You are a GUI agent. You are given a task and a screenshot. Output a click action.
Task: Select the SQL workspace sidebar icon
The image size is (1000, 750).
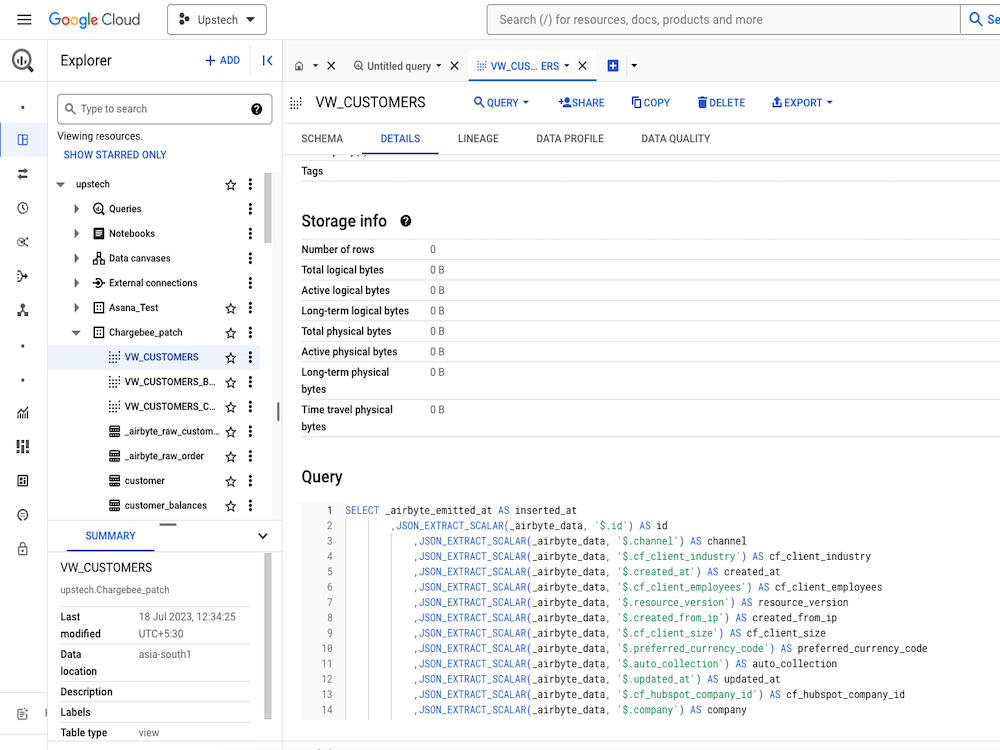point(23,140)
